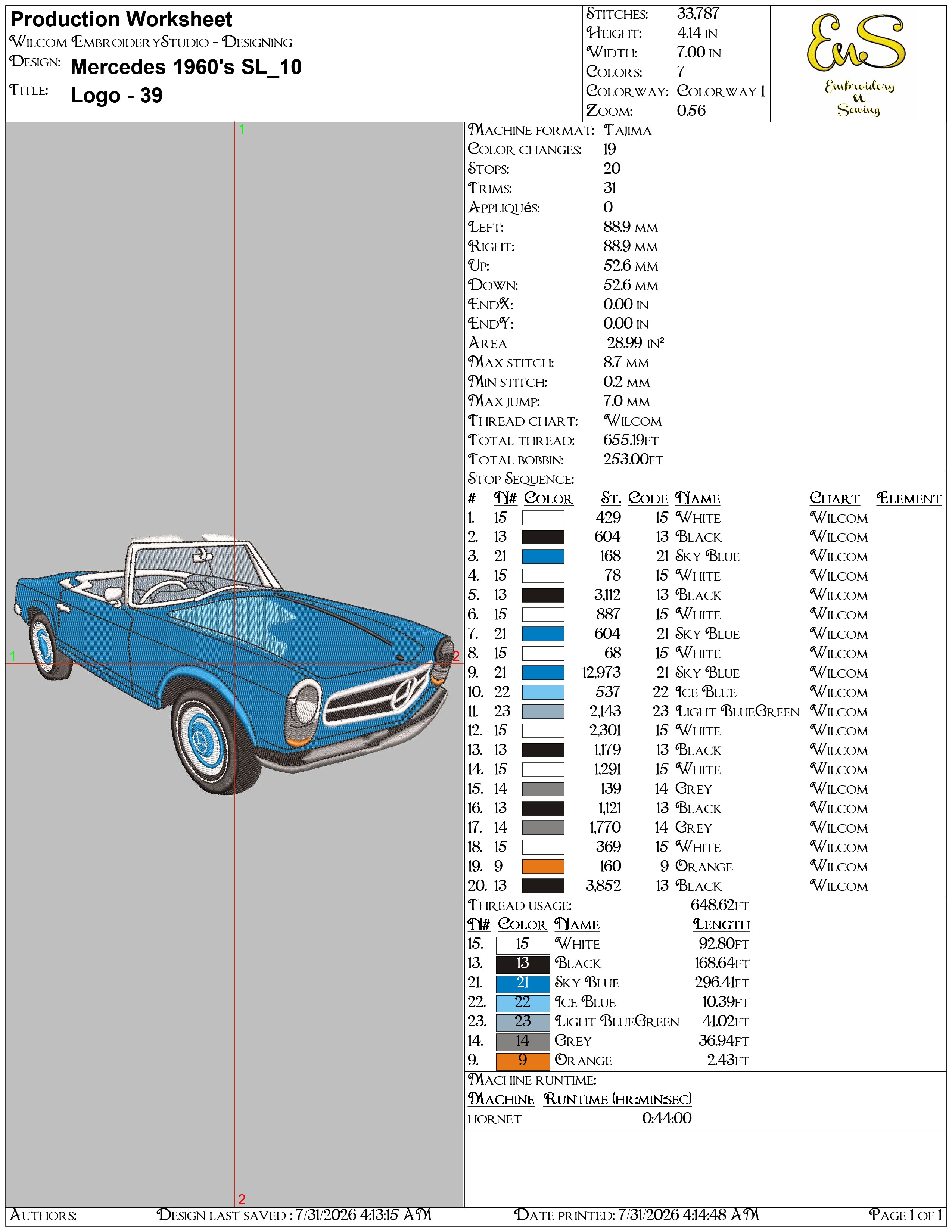
Task: Click the min stitch value "0.2 mm"
Action: pos(626,382)
